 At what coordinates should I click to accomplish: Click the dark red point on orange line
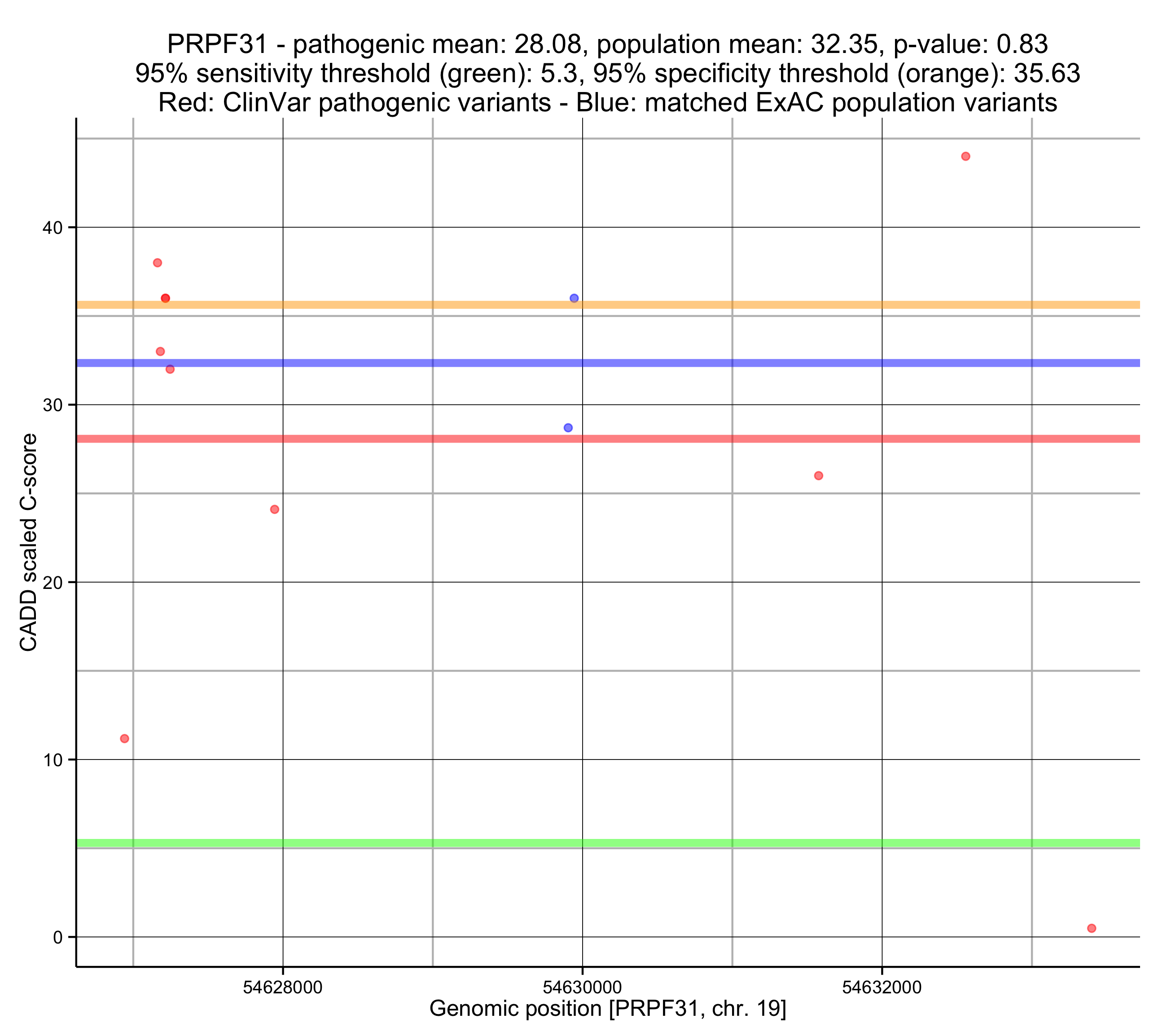[166, 298]
